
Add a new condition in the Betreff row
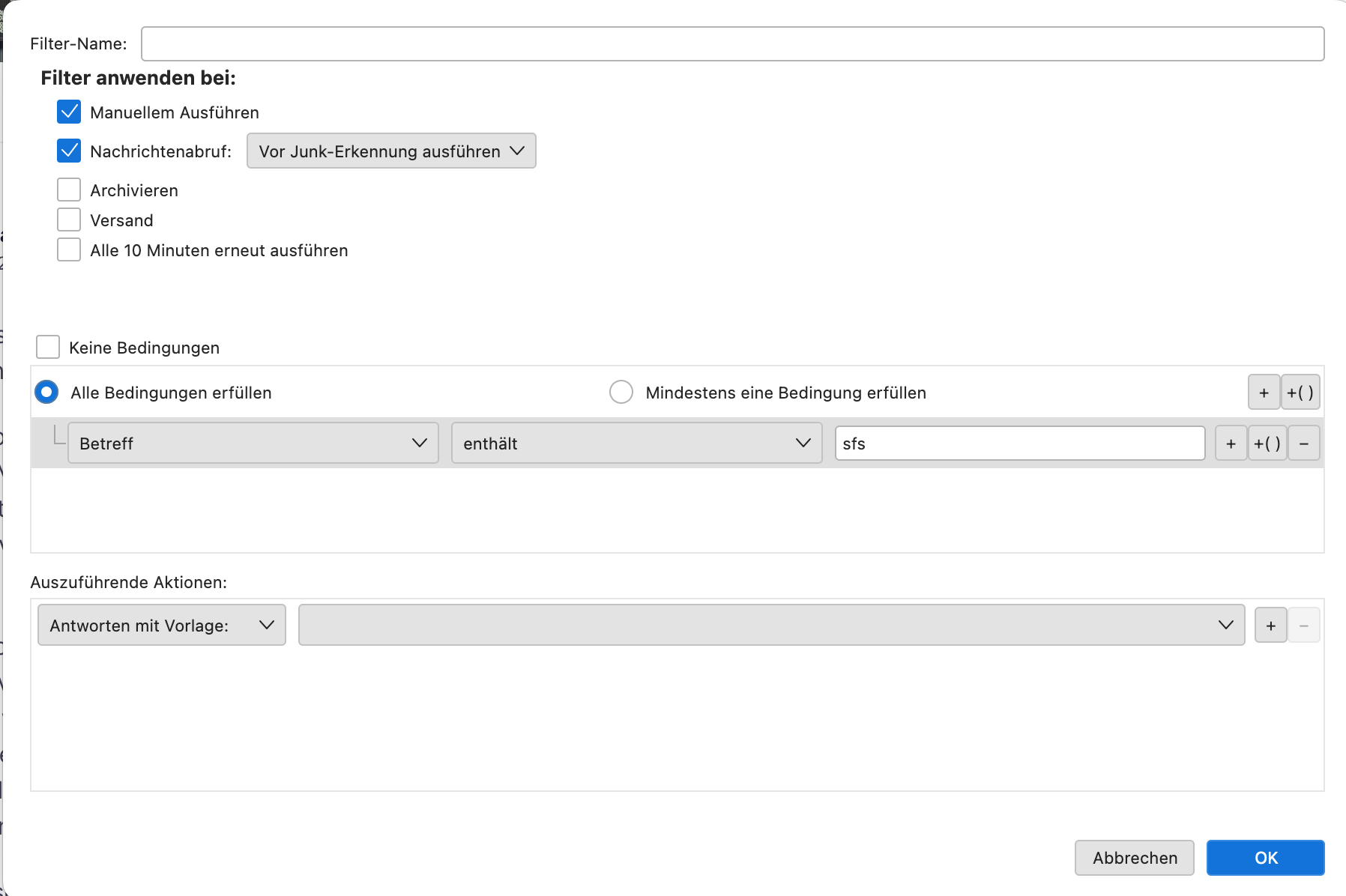1231,444
